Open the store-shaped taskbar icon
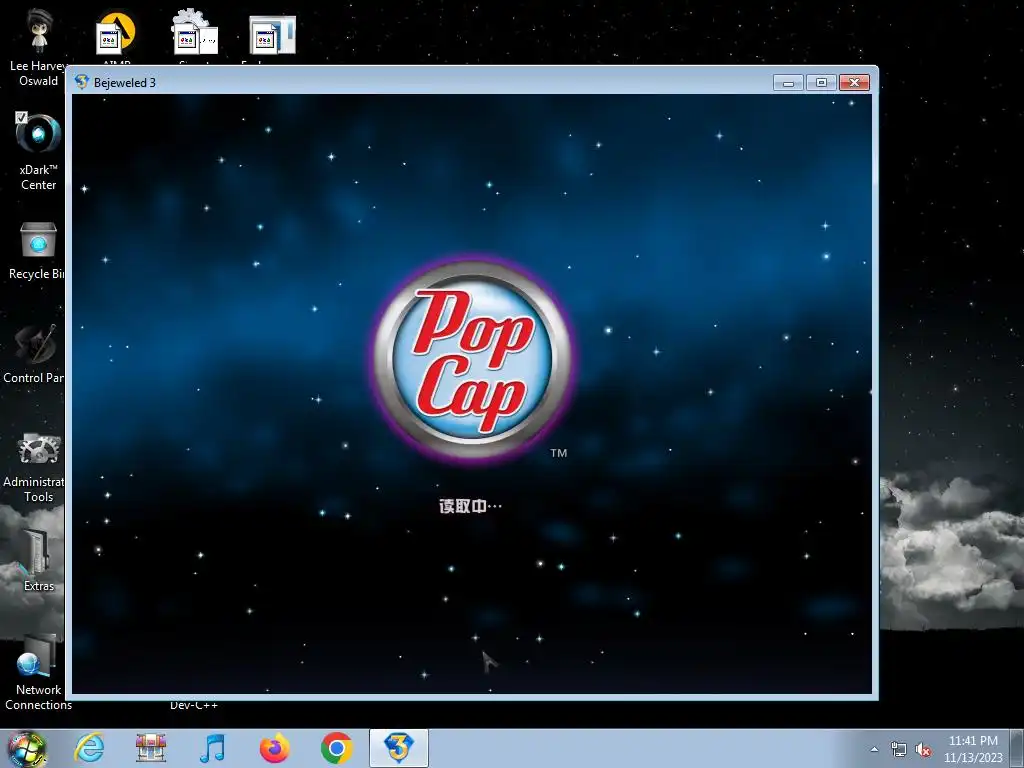This screenshot has height=768, width=1024. tap(150, 748)
